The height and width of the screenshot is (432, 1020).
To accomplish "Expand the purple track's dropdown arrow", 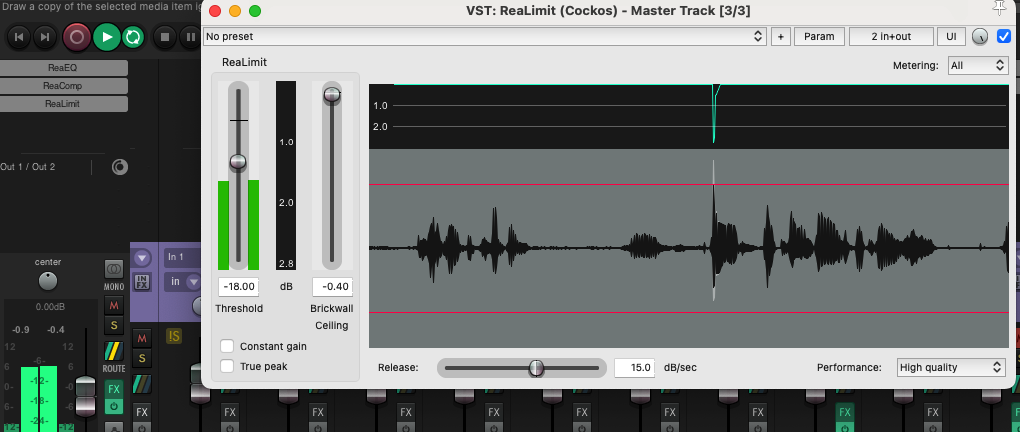I will pyautogui.click(x=141, y=259).
